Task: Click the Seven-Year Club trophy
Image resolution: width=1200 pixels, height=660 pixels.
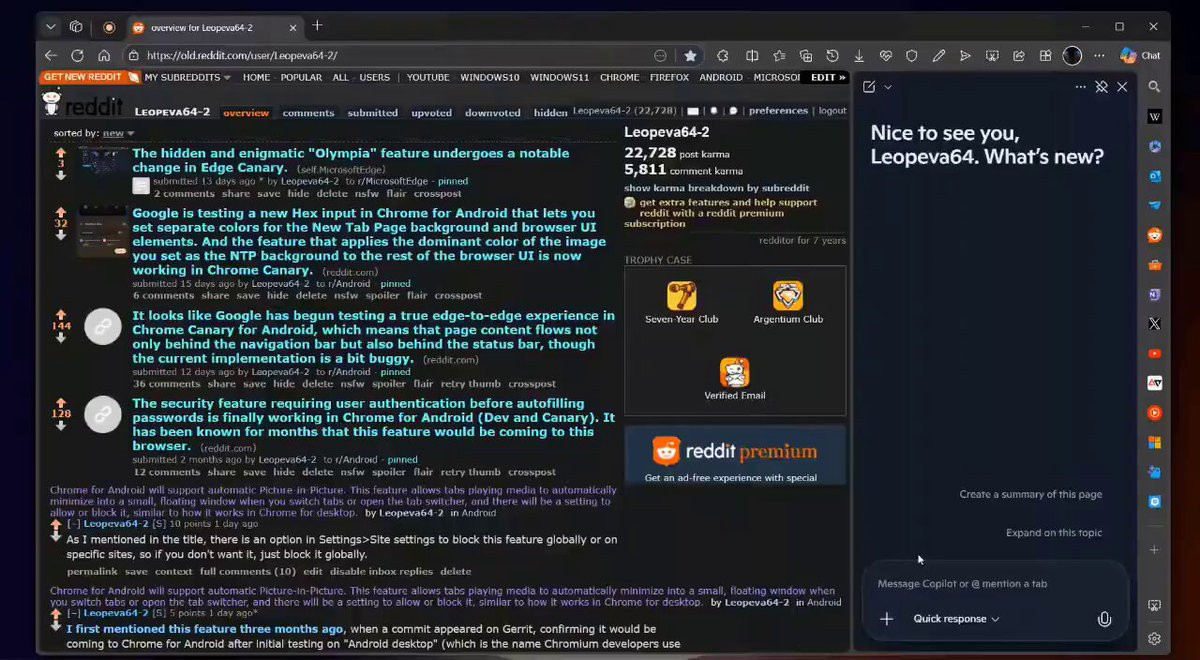Action: tap(682, 302)
